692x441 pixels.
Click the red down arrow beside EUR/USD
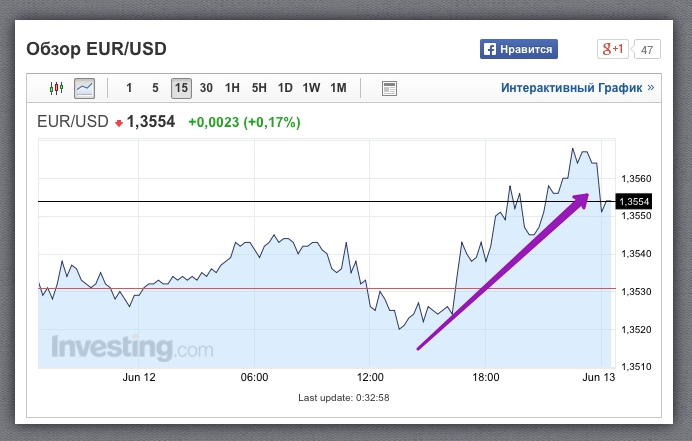pos(119,123)
